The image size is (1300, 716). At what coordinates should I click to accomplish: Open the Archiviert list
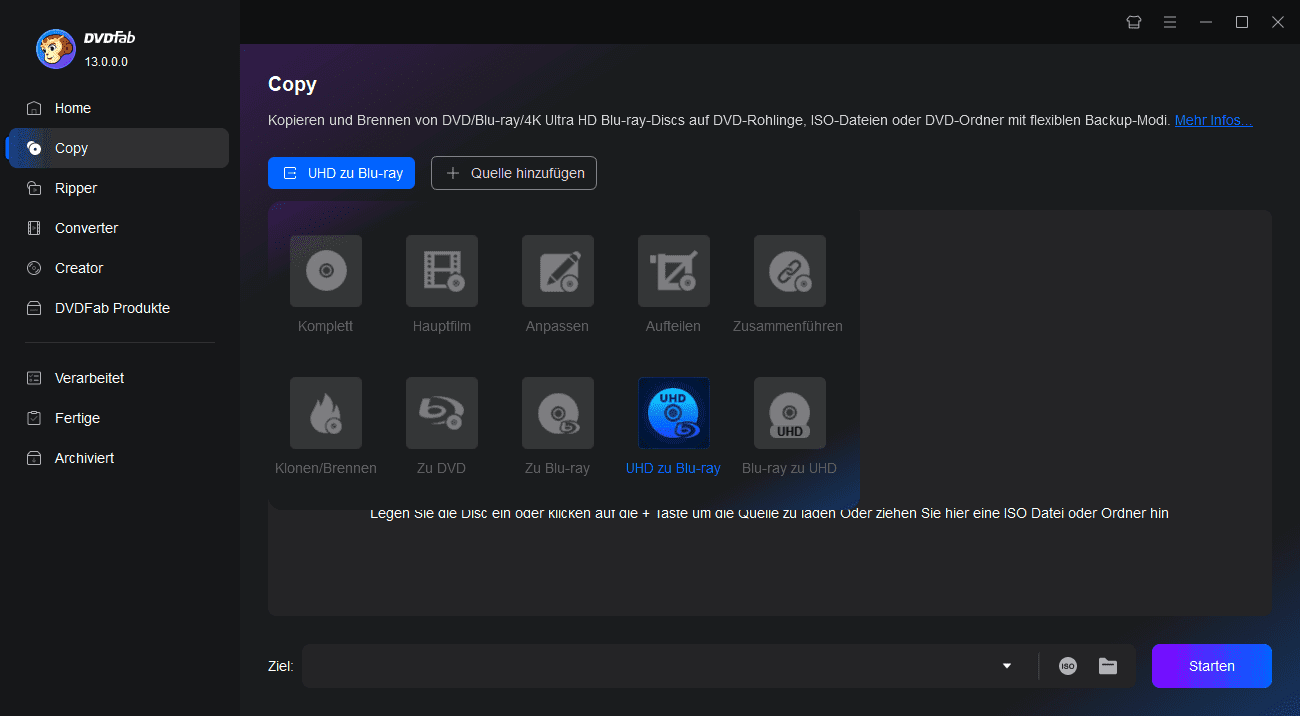pyautogui.click(x=118, y=458)
